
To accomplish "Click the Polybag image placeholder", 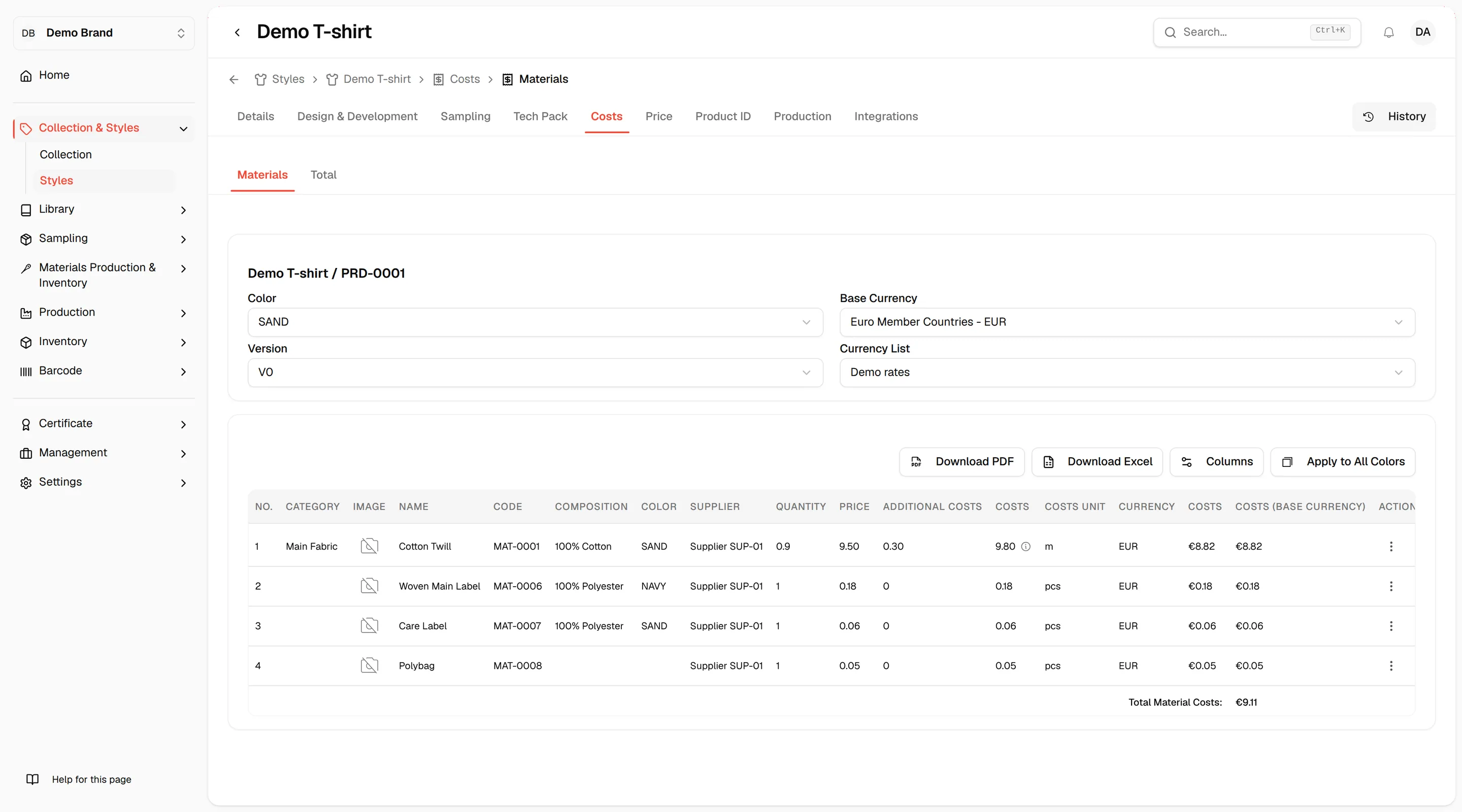I will [370, 665].
